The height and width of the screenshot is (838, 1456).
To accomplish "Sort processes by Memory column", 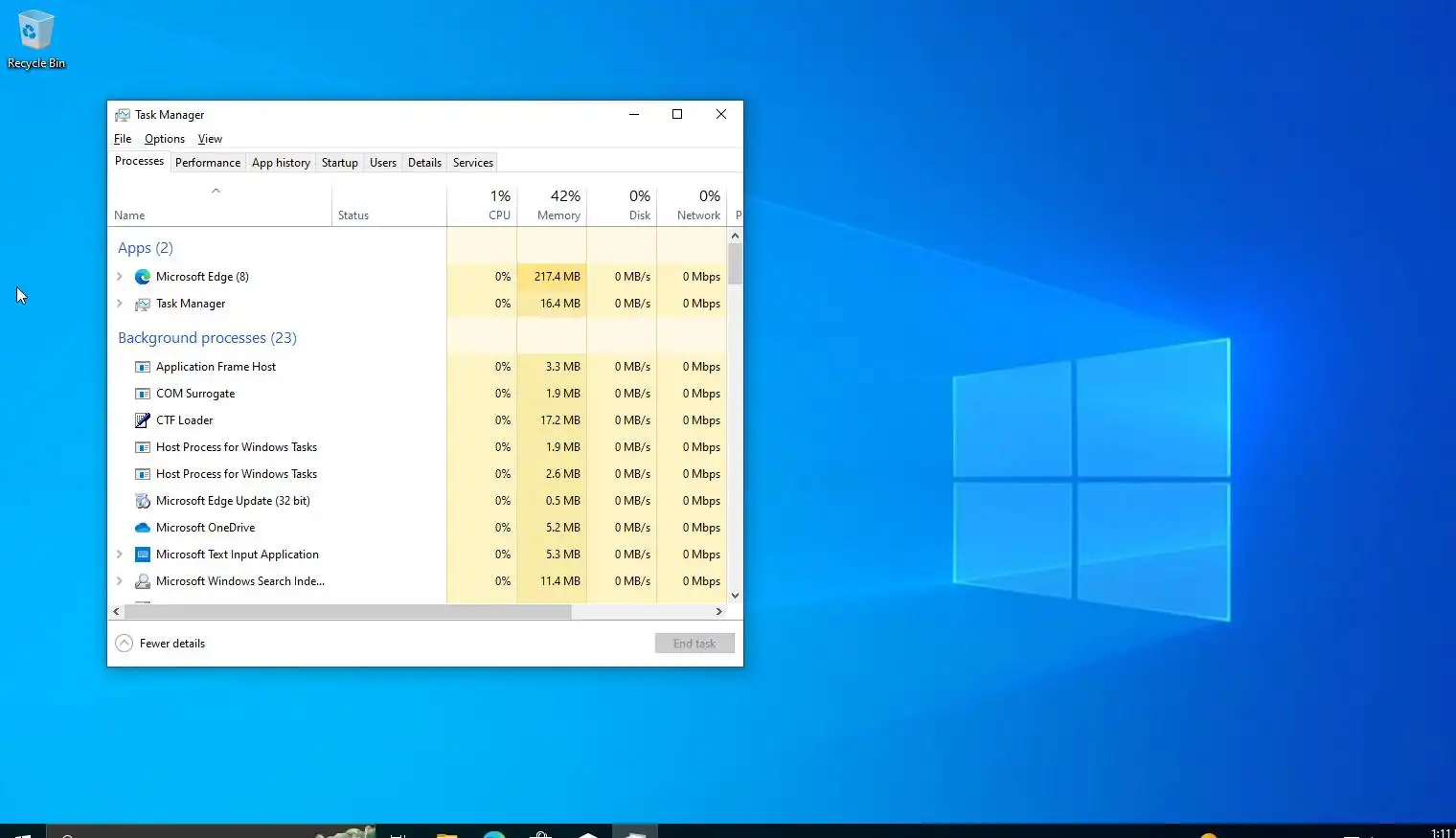I will click(x=552, y=205).
